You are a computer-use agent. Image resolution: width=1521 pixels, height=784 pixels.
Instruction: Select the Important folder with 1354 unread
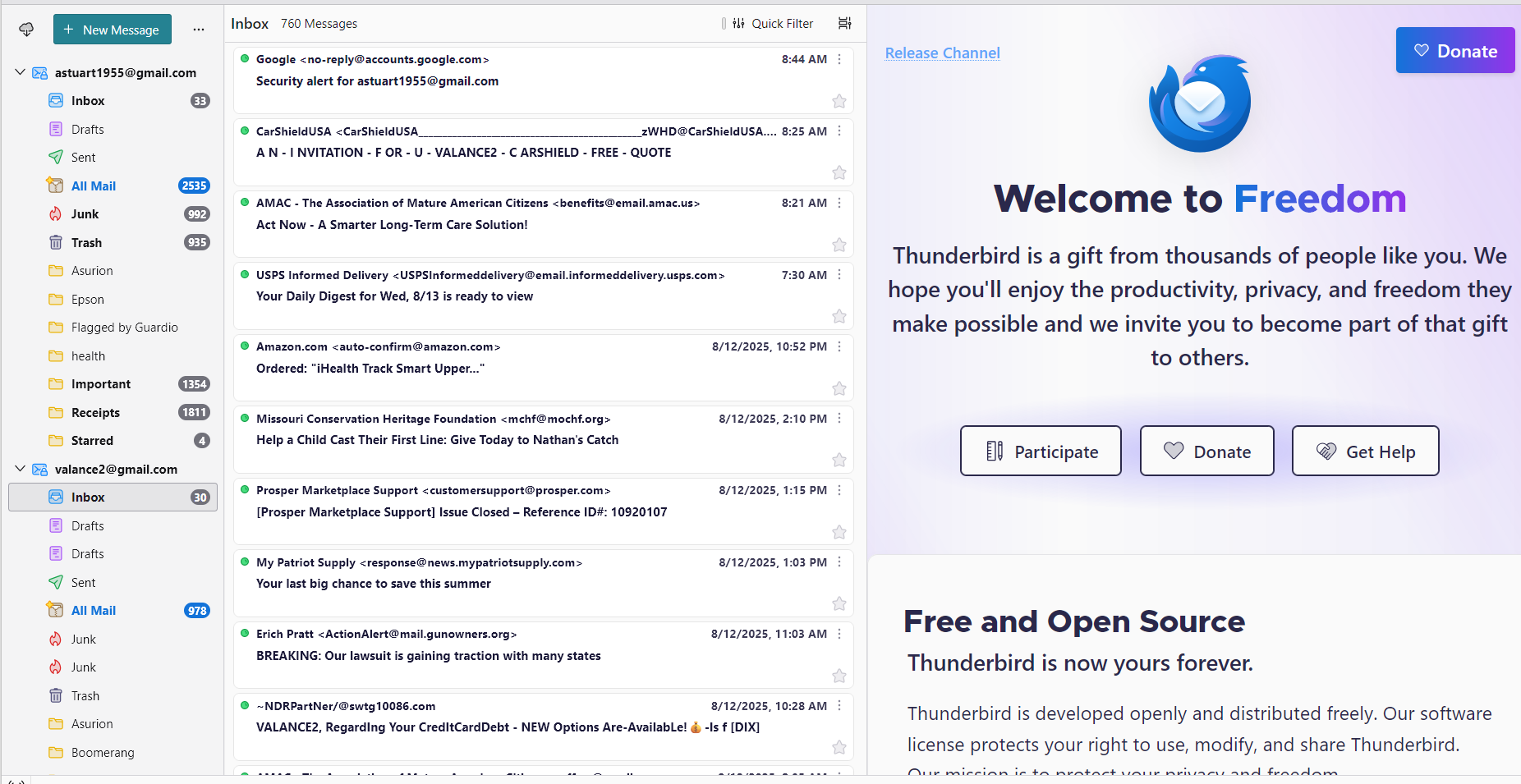pos(113,384)
